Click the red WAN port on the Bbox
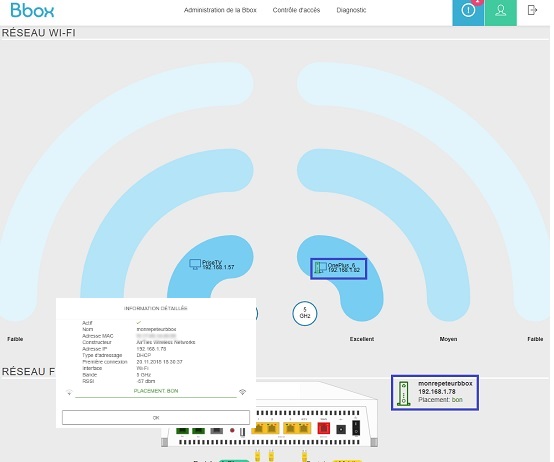The height and width of the screenshot is (462, 554). (324, 428)
